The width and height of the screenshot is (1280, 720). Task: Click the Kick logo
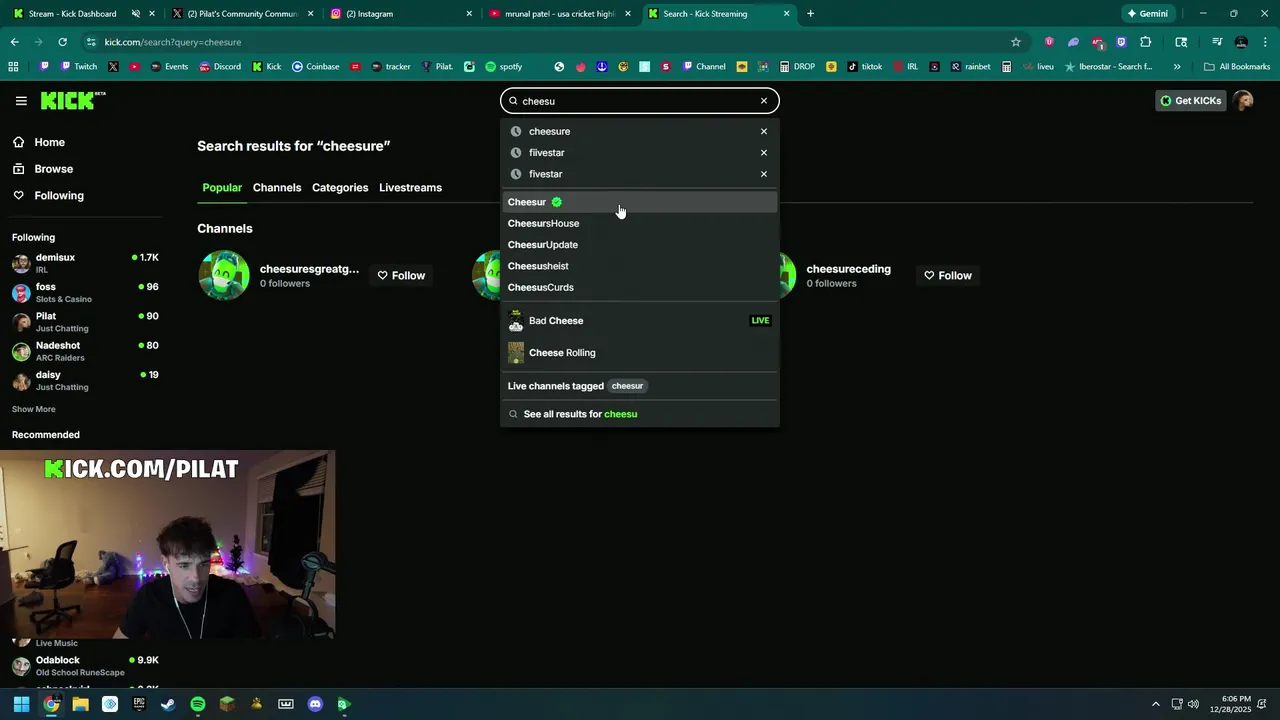[x=72, y=100]
